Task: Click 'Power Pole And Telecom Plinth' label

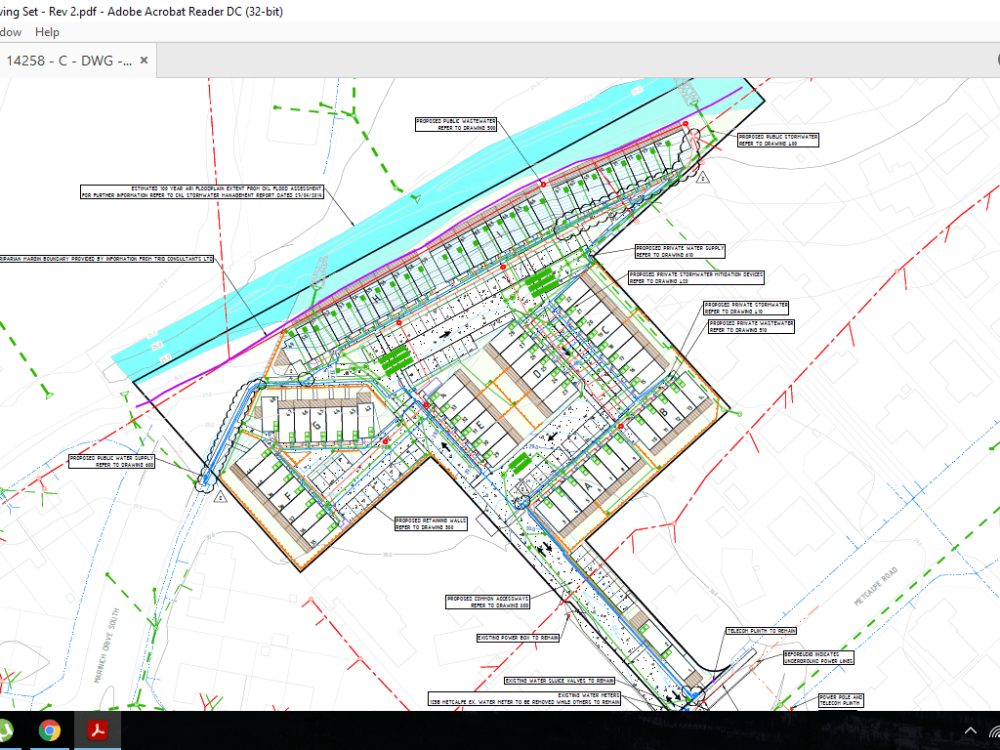Action: pyautogui.click(x=841, y=700)
